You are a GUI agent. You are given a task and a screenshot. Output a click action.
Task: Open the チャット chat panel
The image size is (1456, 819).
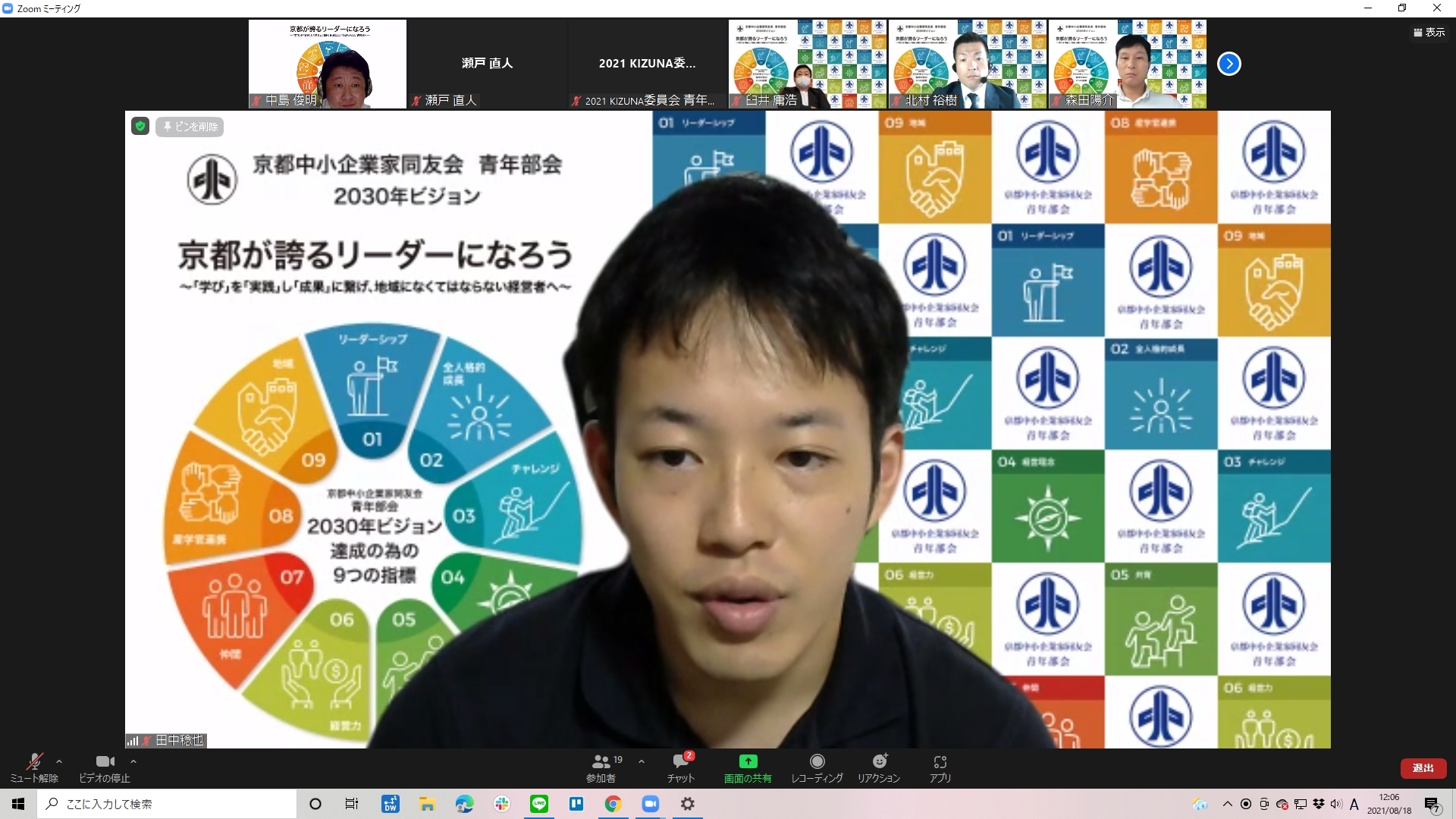[681, 767]
